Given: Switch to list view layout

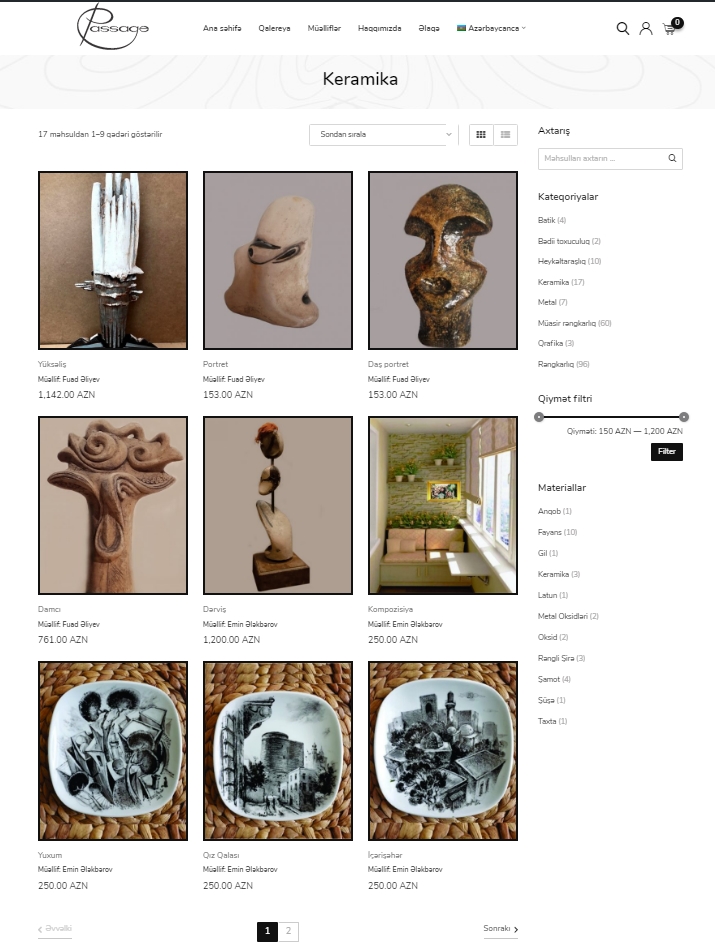Looking at the screenshot, I should tap(506, 134).
